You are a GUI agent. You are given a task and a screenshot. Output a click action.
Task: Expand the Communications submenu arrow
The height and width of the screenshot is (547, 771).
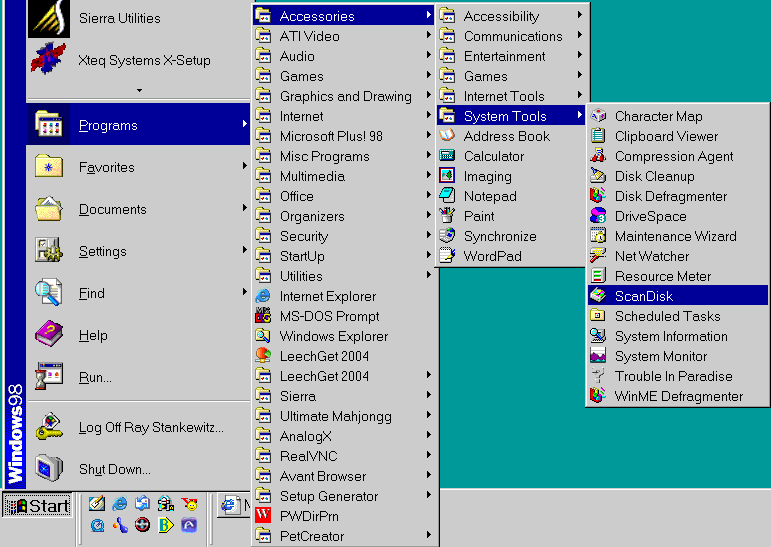[580, 35]
